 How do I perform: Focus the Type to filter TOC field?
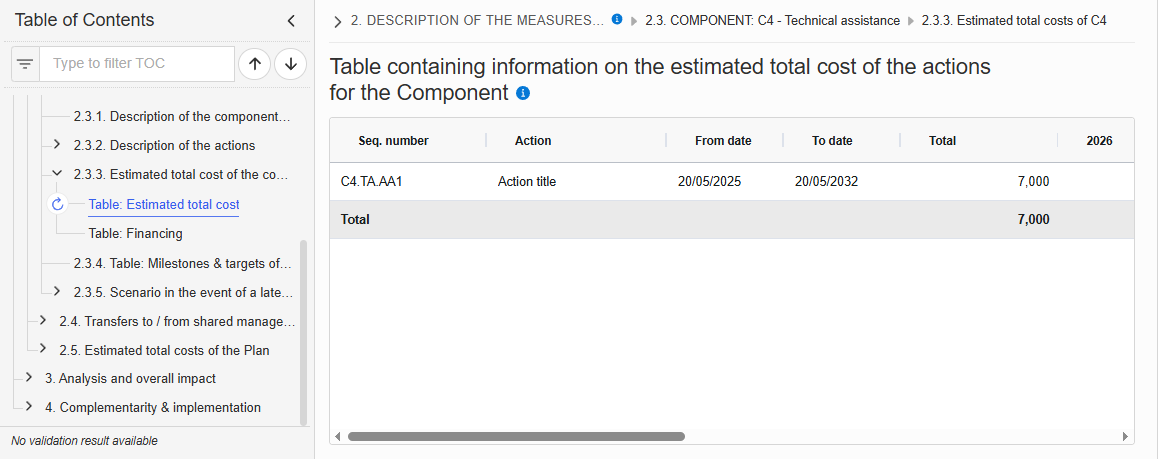137,64
